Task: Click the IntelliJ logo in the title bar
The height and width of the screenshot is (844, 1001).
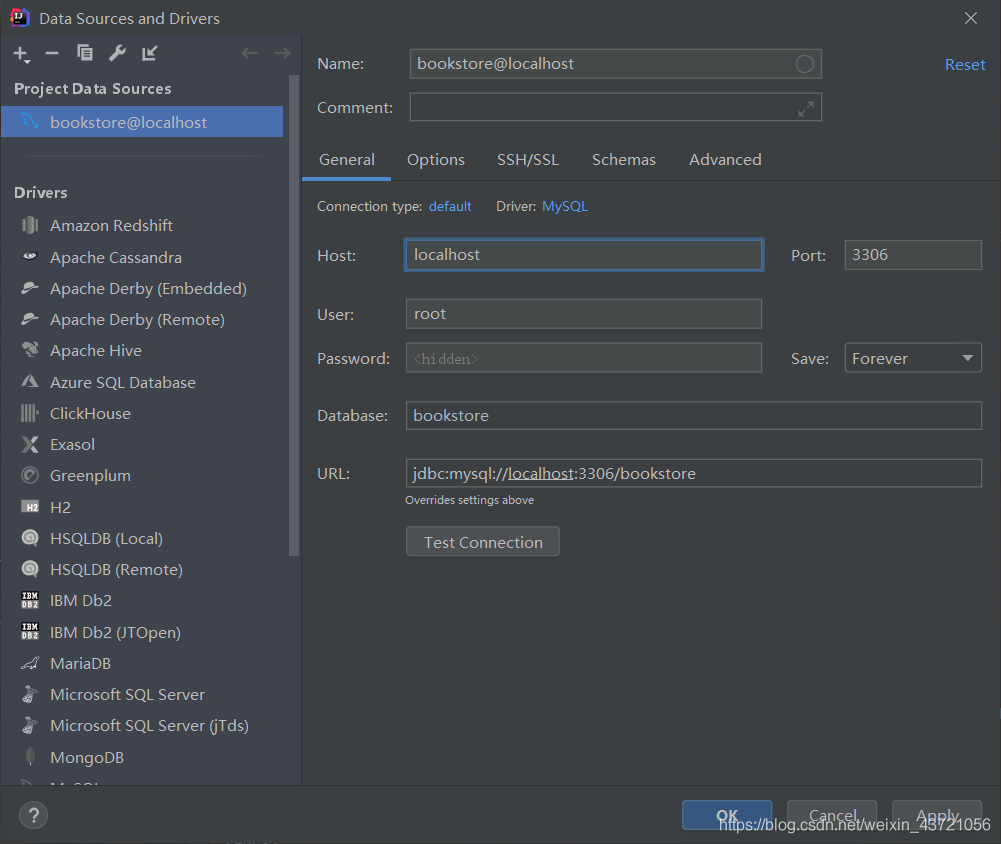Action: click(x=20, y=18)
